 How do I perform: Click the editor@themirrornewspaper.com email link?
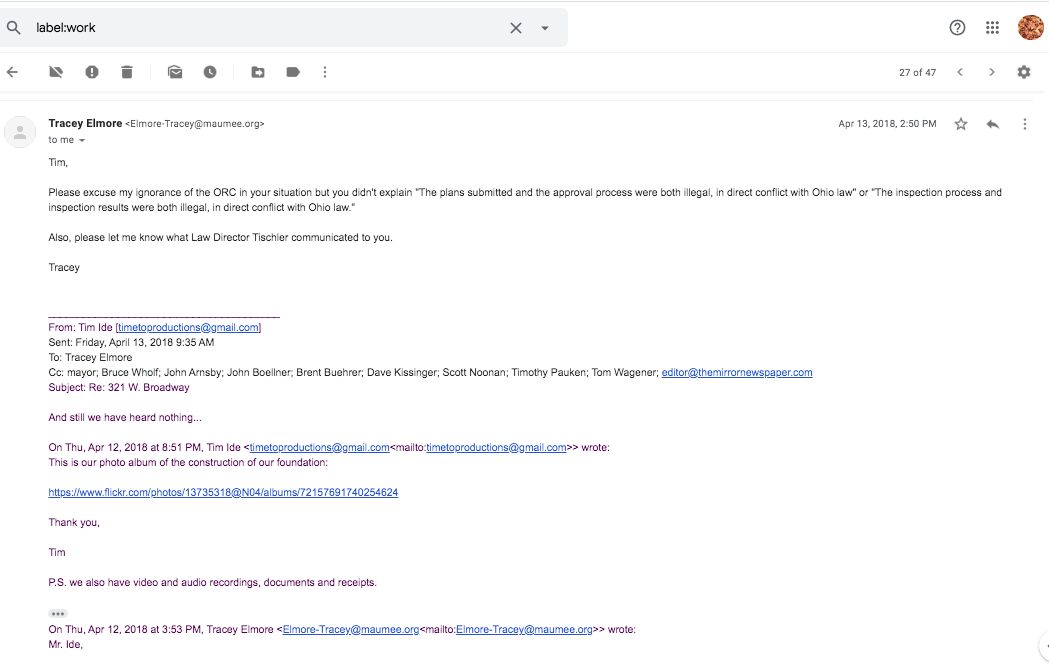coord(737,373)
